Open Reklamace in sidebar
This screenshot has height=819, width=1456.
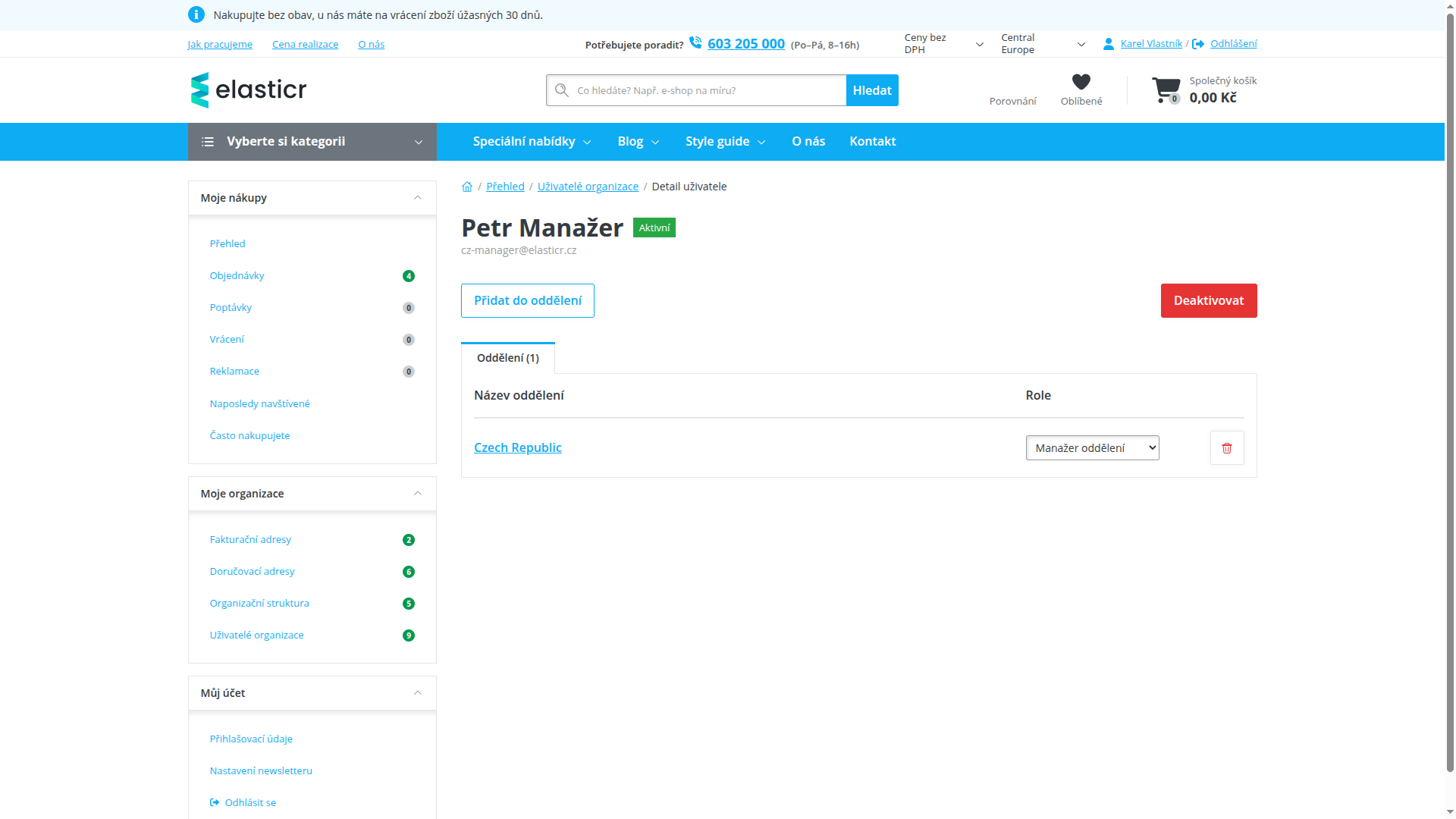[x=234, y=372]
